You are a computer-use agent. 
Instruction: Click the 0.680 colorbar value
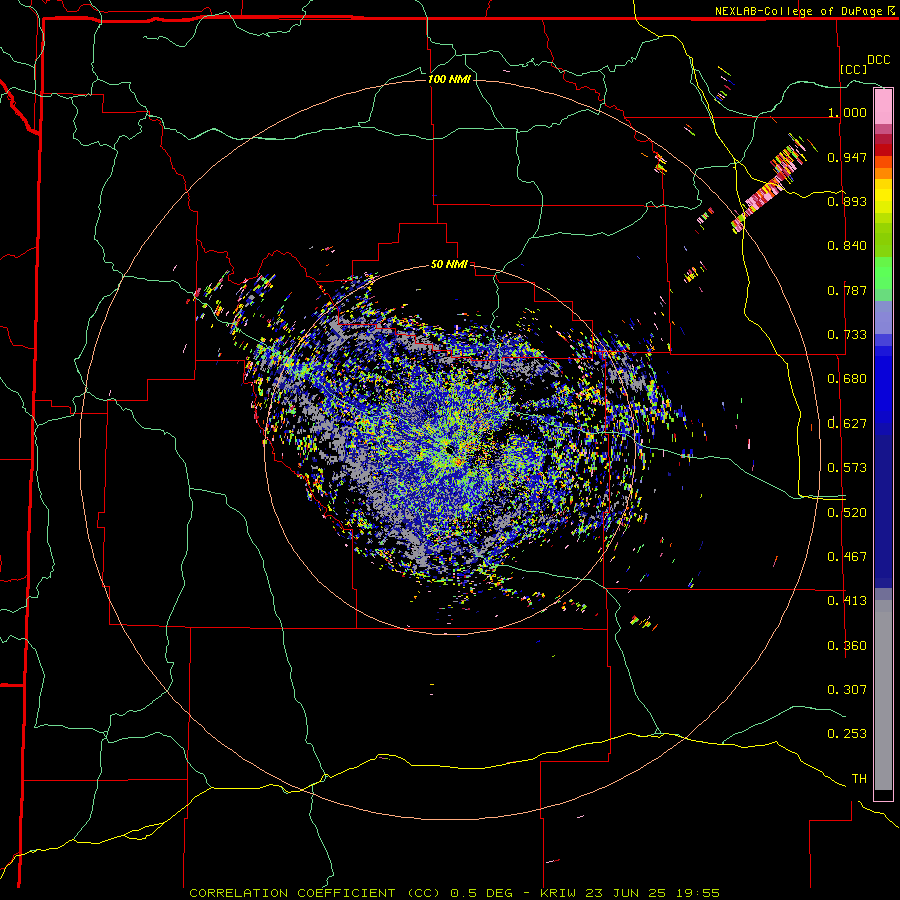coord(847,379)
